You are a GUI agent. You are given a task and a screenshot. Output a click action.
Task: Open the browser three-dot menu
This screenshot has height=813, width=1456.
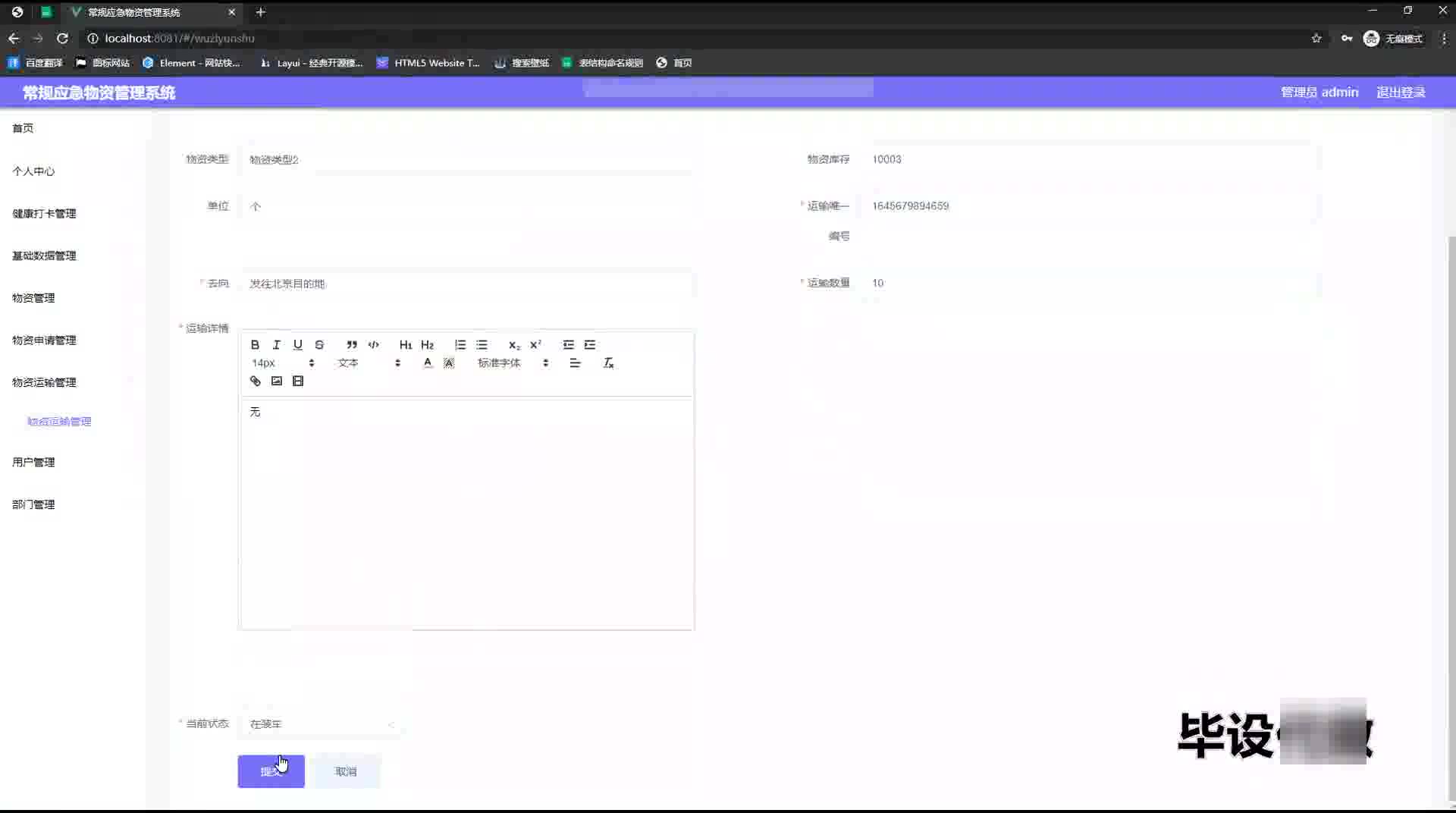click(x=1443, y=38)
